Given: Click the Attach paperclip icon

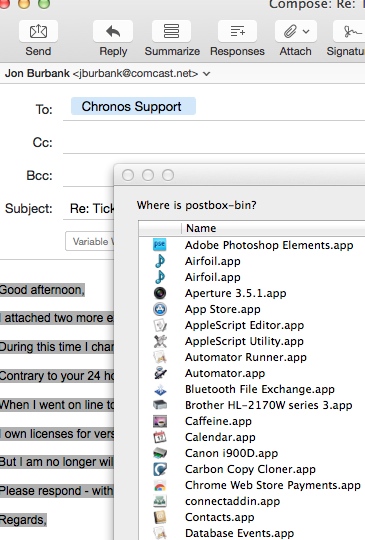Looking at the screenshot, I should pos(290,31).
